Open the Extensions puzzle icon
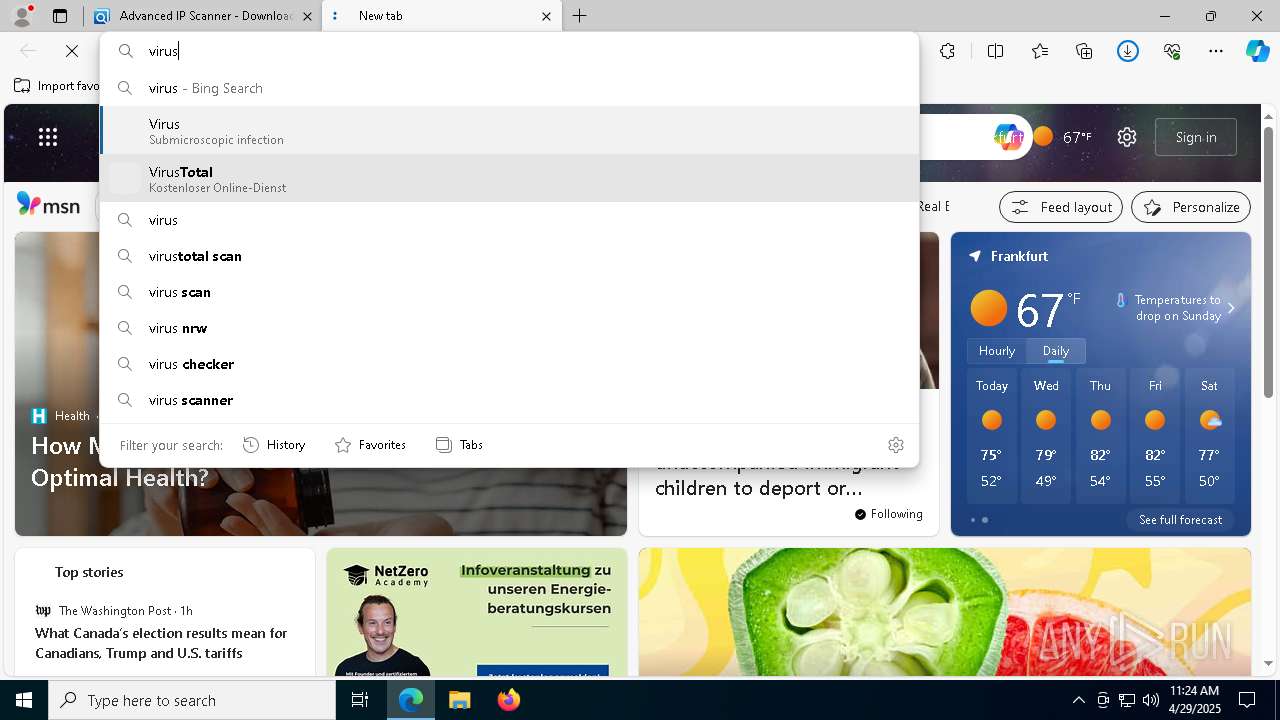This screenshot has height=720, width=1280. tap(947, 51)
